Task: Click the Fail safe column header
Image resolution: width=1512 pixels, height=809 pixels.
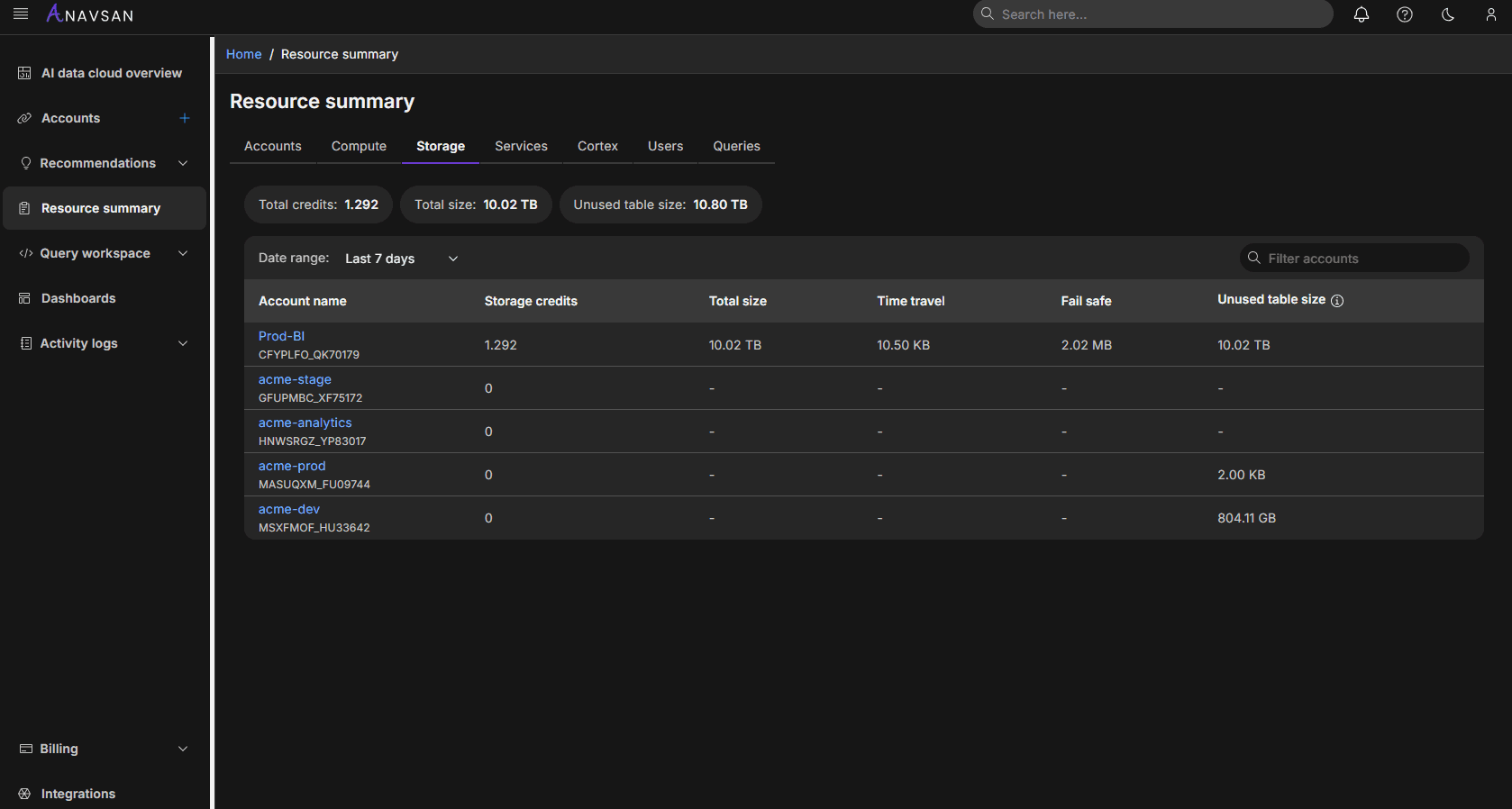Action: (x=1086, y=301)
